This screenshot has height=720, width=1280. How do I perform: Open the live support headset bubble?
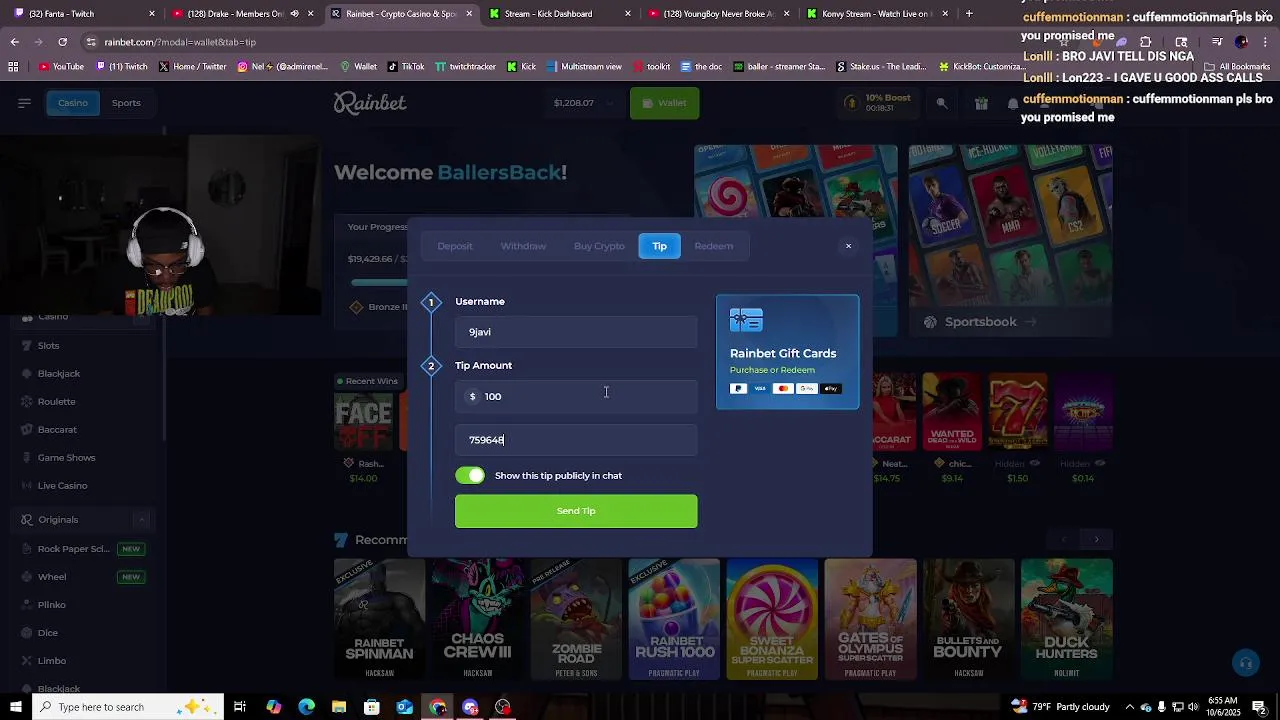click(x=1245, y=663)
